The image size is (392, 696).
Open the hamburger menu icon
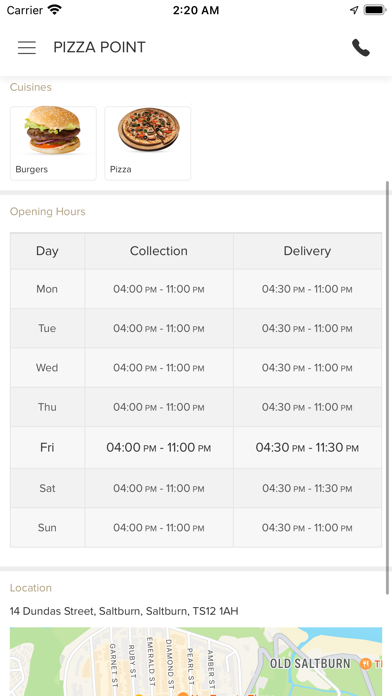27,47
